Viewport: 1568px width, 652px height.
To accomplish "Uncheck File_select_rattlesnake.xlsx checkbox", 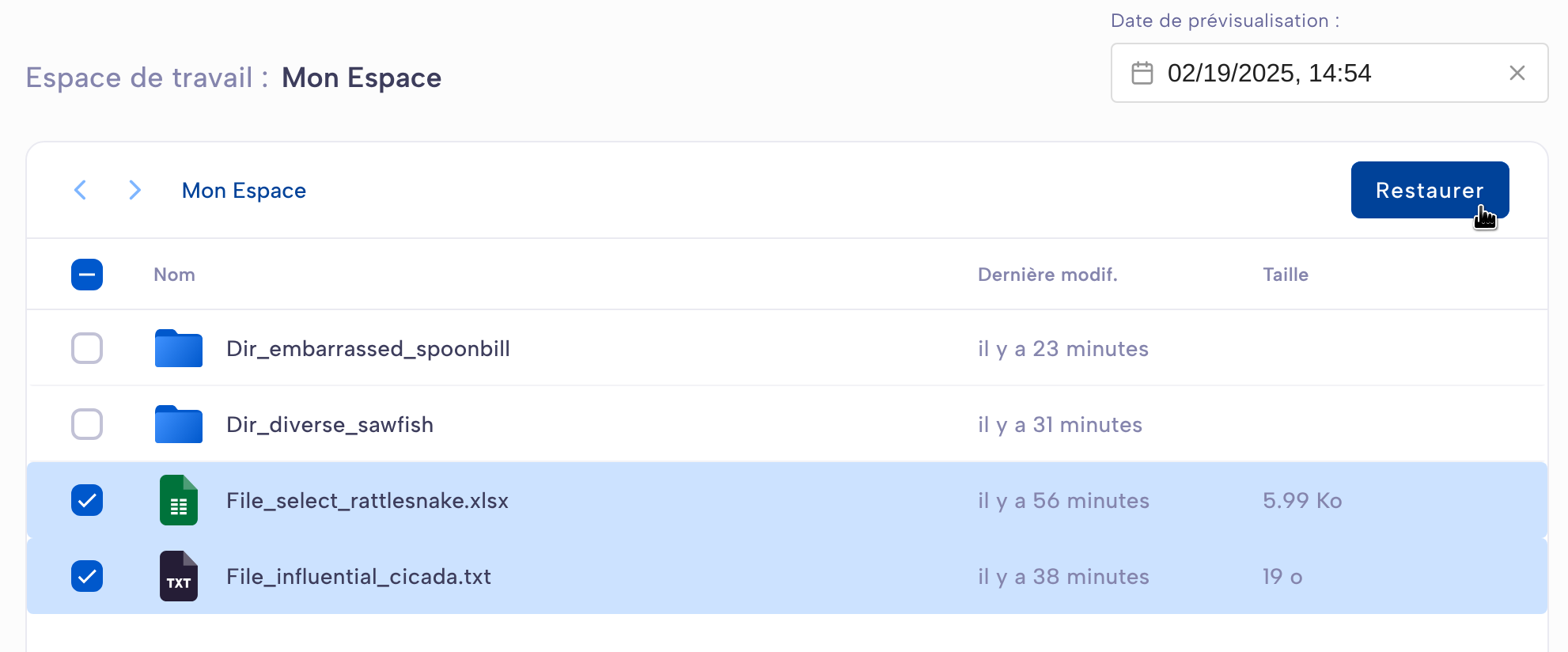I will (87, 500).
